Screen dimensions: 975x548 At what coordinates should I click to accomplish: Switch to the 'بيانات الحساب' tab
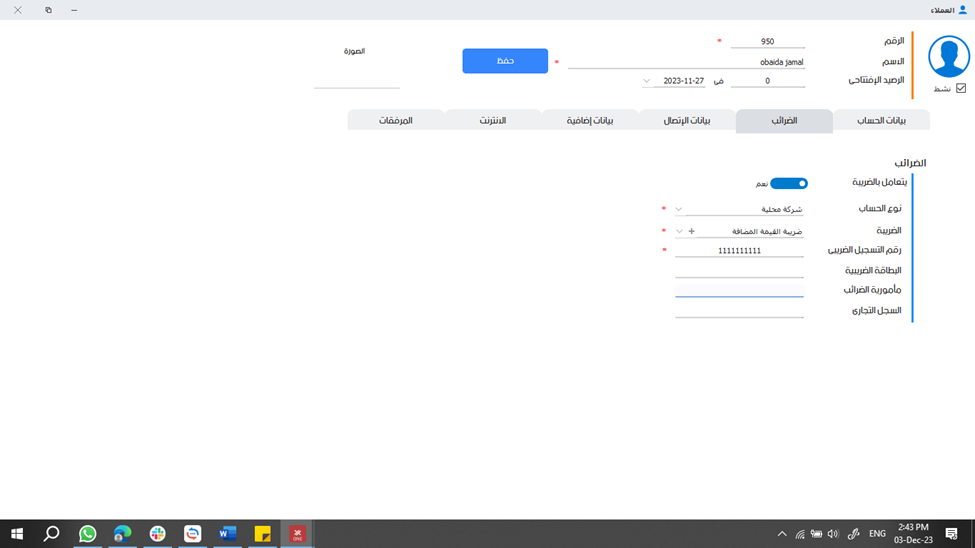coord(882,121)
